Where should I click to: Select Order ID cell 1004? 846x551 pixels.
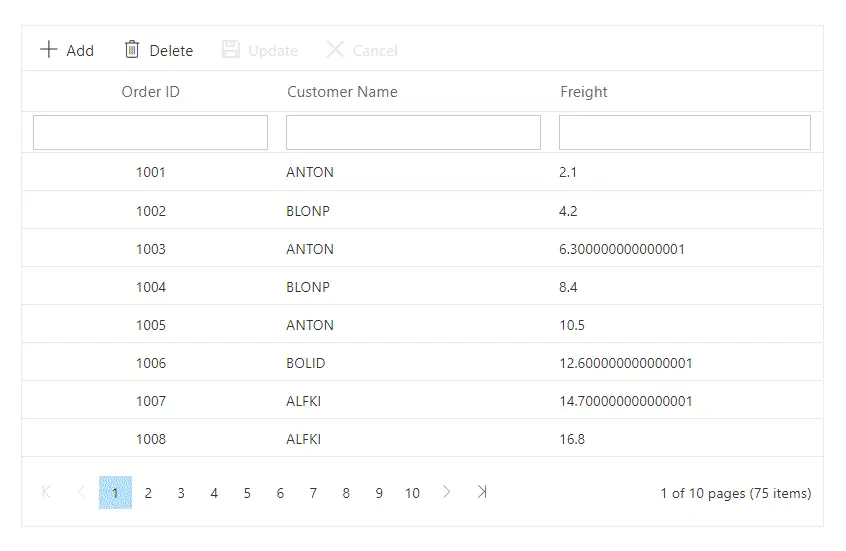(151, 287)
